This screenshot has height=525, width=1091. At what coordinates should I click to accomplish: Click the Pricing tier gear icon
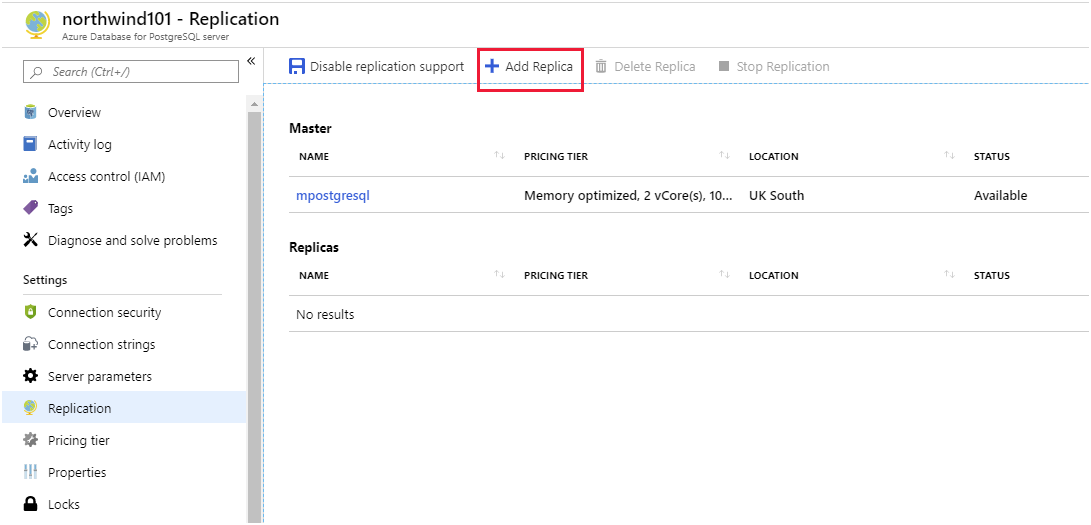[x=30, y=440]
